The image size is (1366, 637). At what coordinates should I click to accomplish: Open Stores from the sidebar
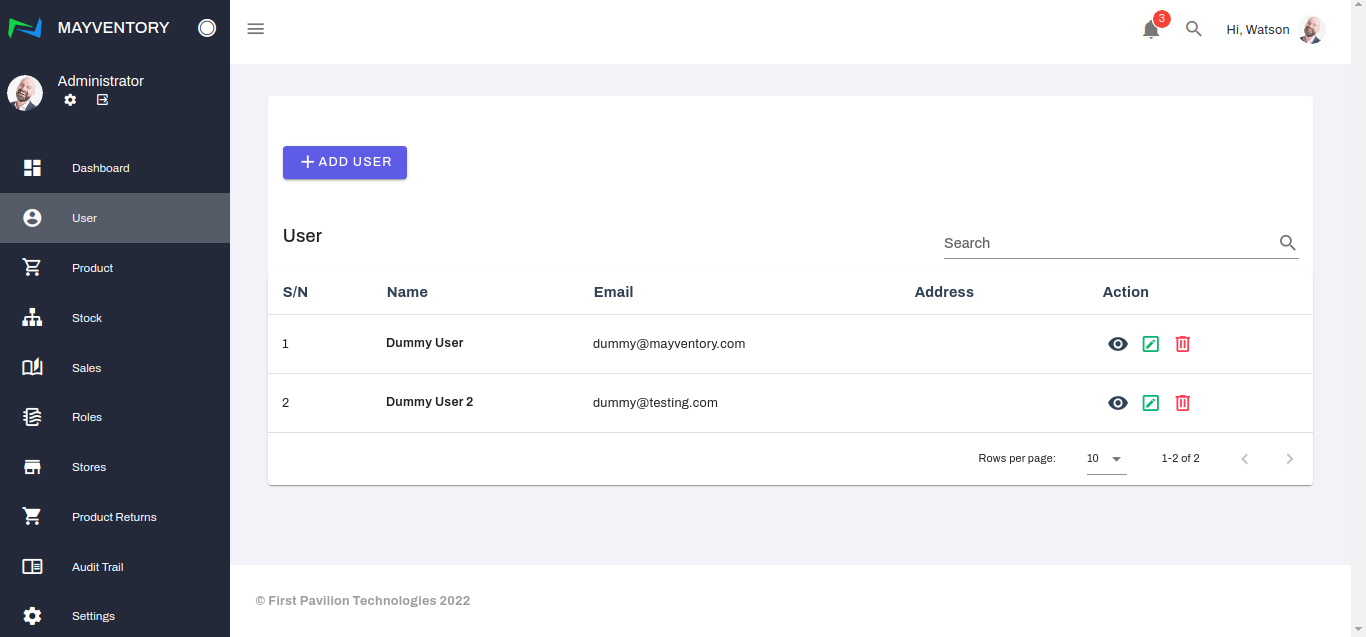click(x=89, y=467)
